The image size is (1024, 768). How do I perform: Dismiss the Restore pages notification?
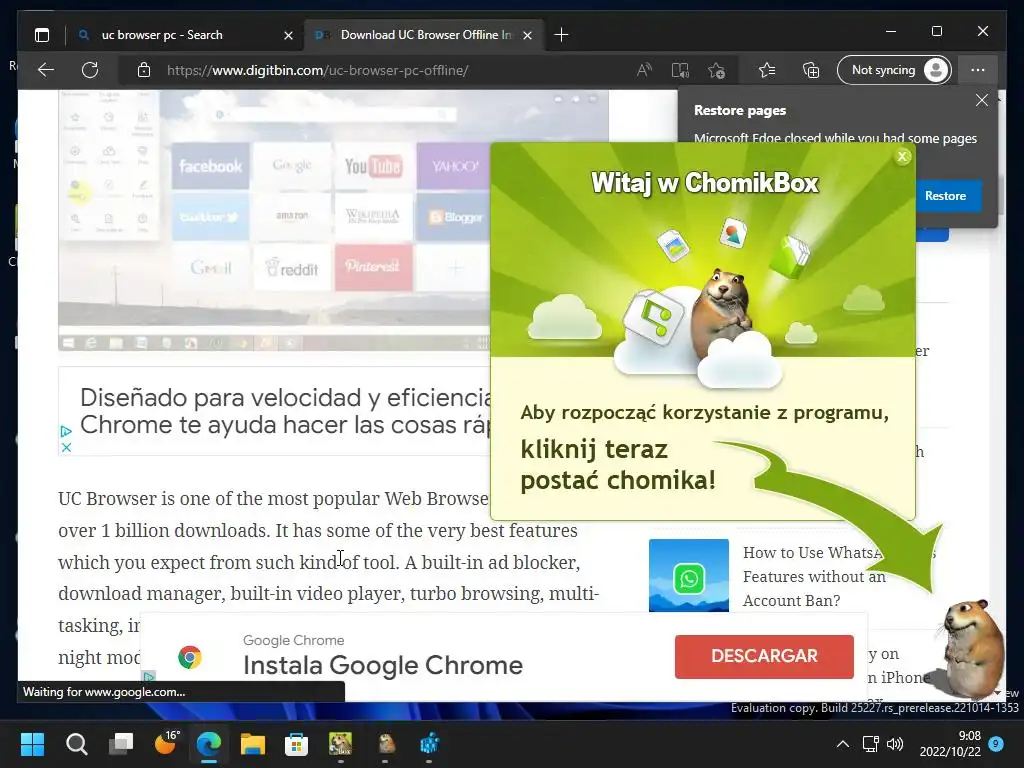coord(981,100)
